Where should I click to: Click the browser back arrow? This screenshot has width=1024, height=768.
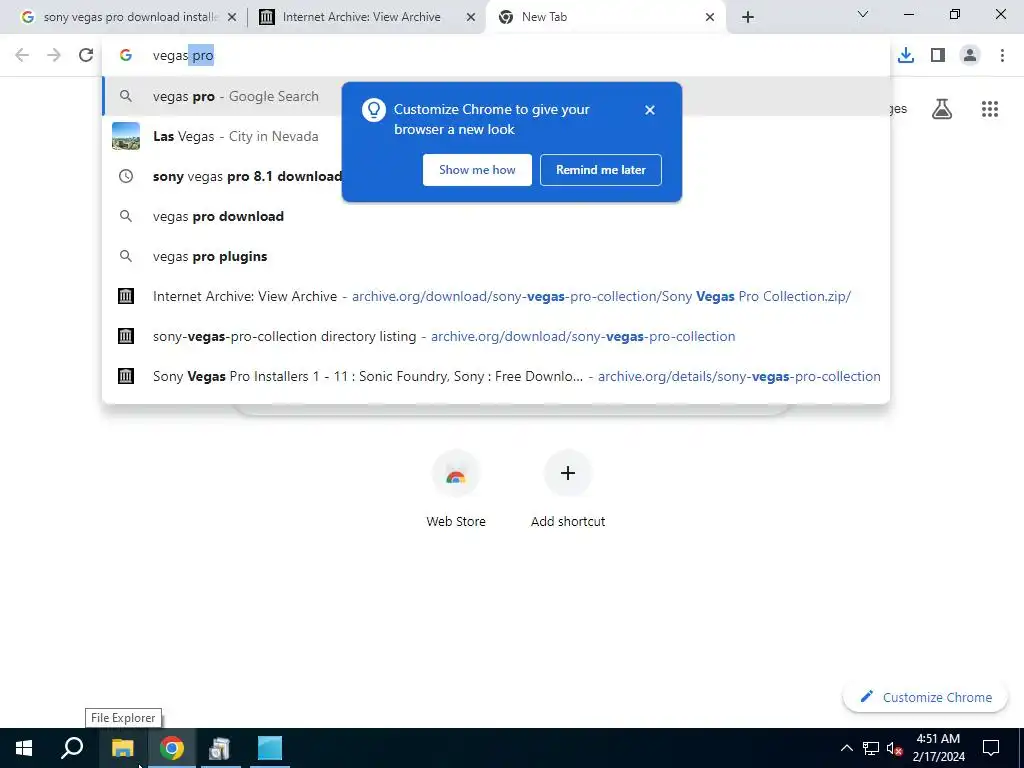point(22,56)
